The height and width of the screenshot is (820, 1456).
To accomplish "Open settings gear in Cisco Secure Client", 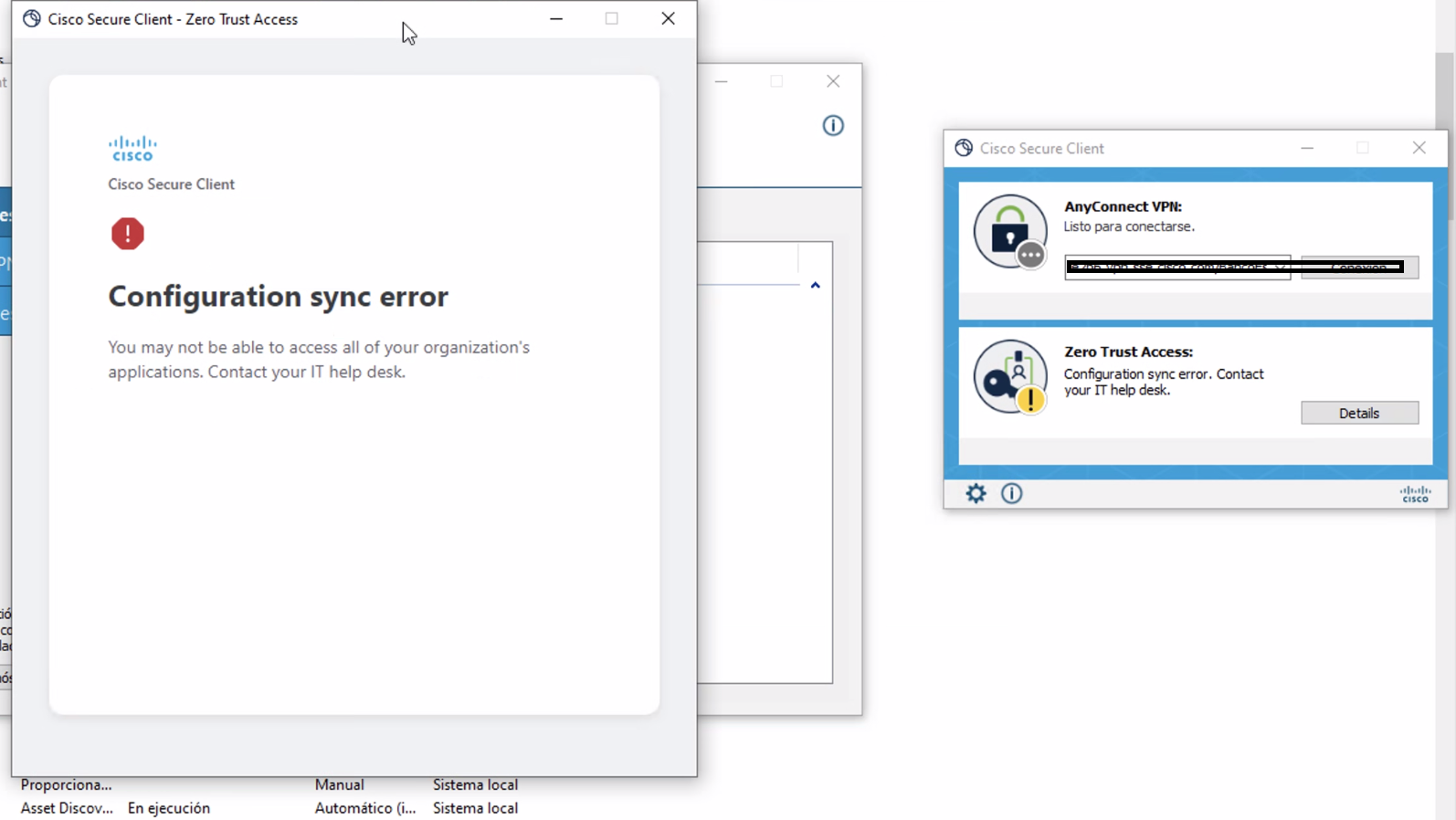I will pos(976,494).
